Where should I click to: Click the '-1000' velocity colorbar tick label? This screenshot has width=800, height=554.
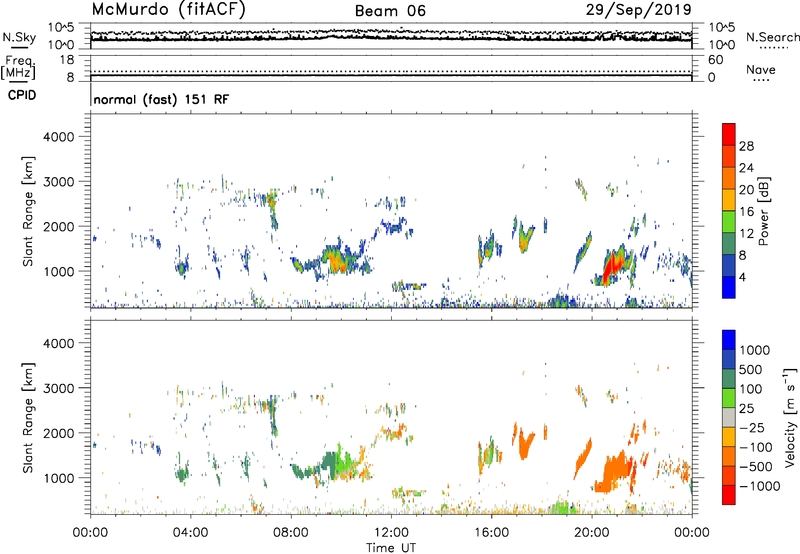point(760,486)
